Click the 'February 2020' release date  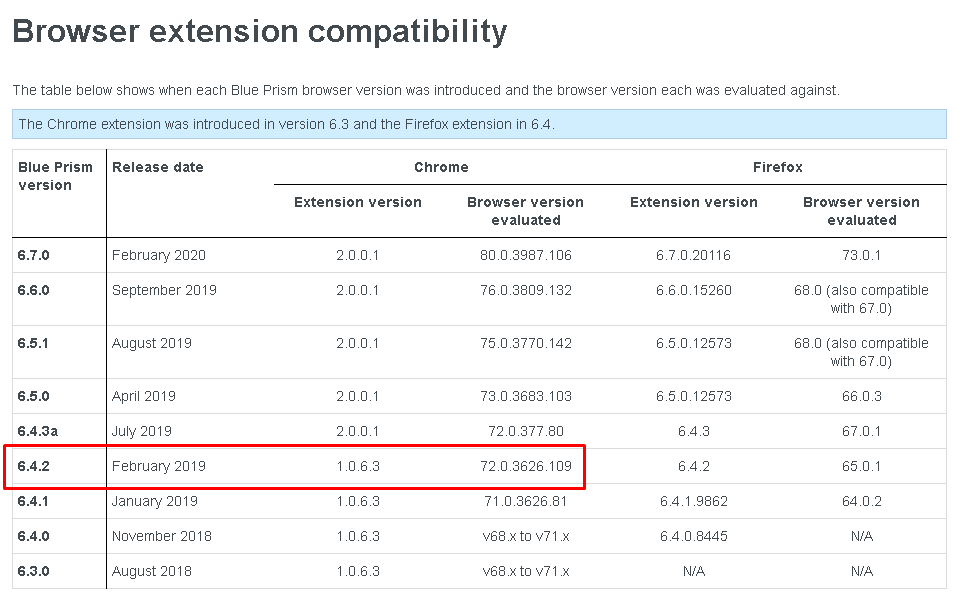159,255
